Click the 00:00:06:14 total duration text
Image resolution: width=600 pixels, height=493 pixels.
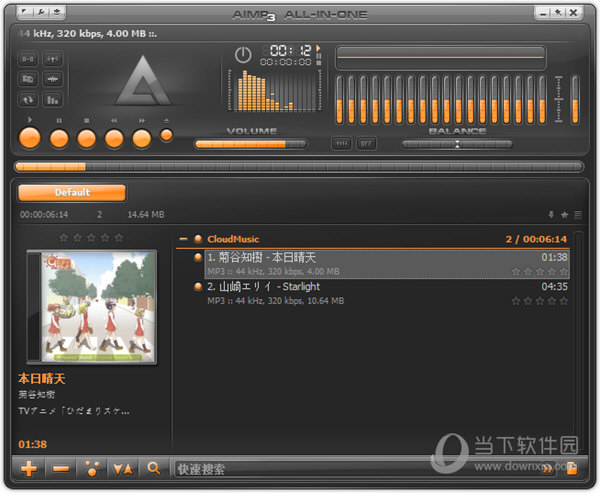tap(44, 215)
